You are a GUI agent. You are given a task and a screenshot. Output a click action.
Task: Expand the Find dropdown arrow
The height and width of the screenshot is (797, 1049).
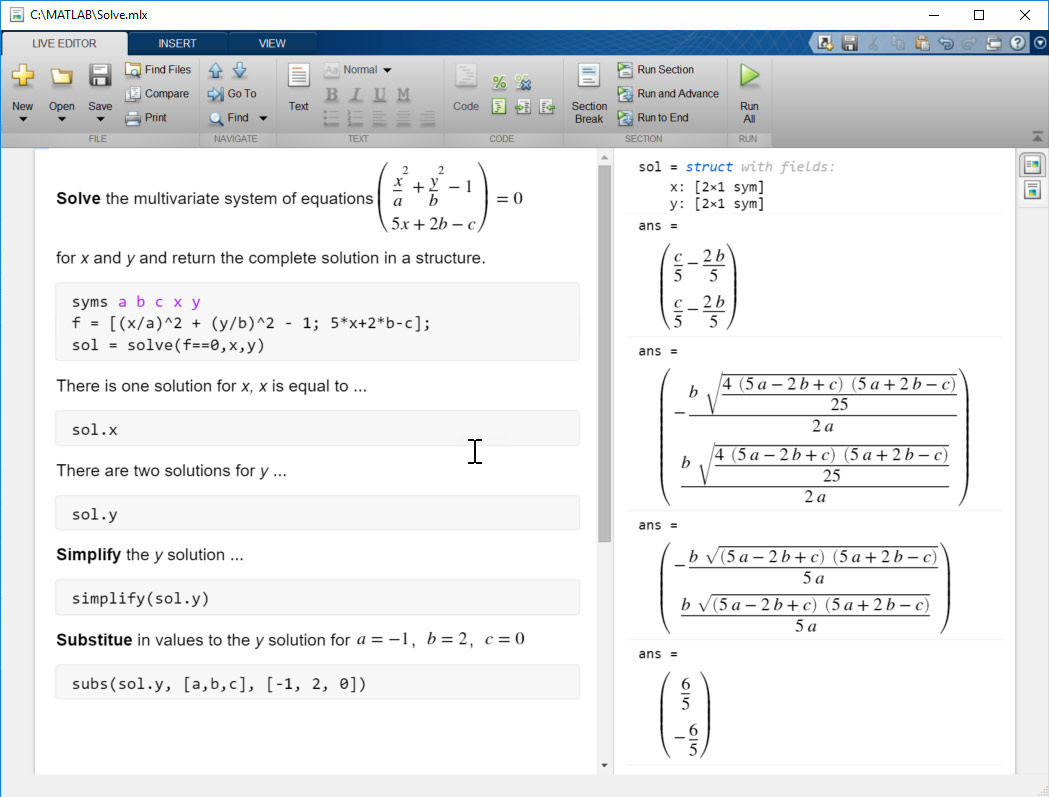[x=263, y=118]
